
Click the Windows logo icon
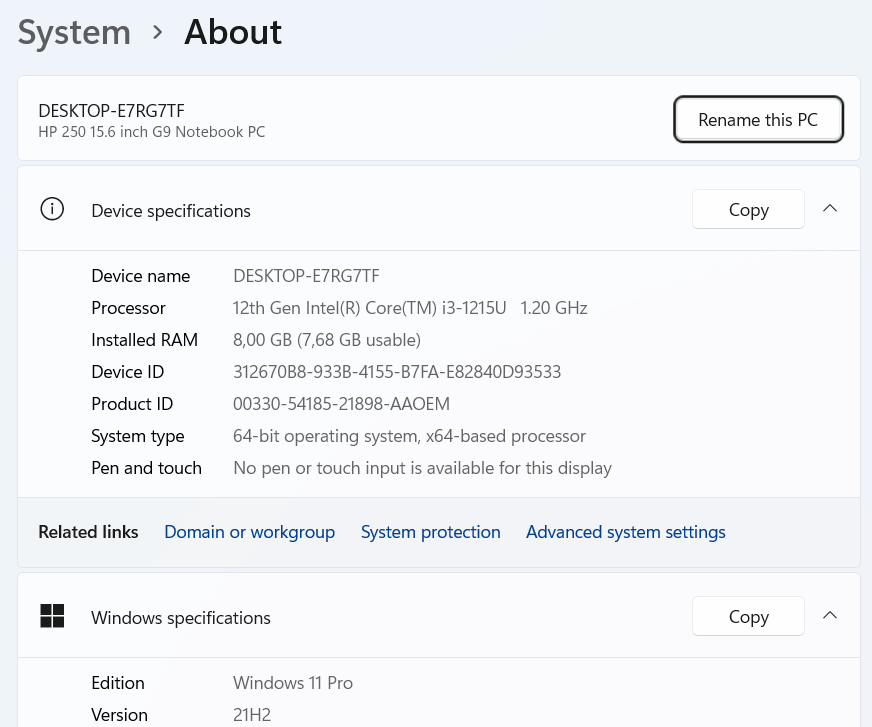tap(52, 616)
